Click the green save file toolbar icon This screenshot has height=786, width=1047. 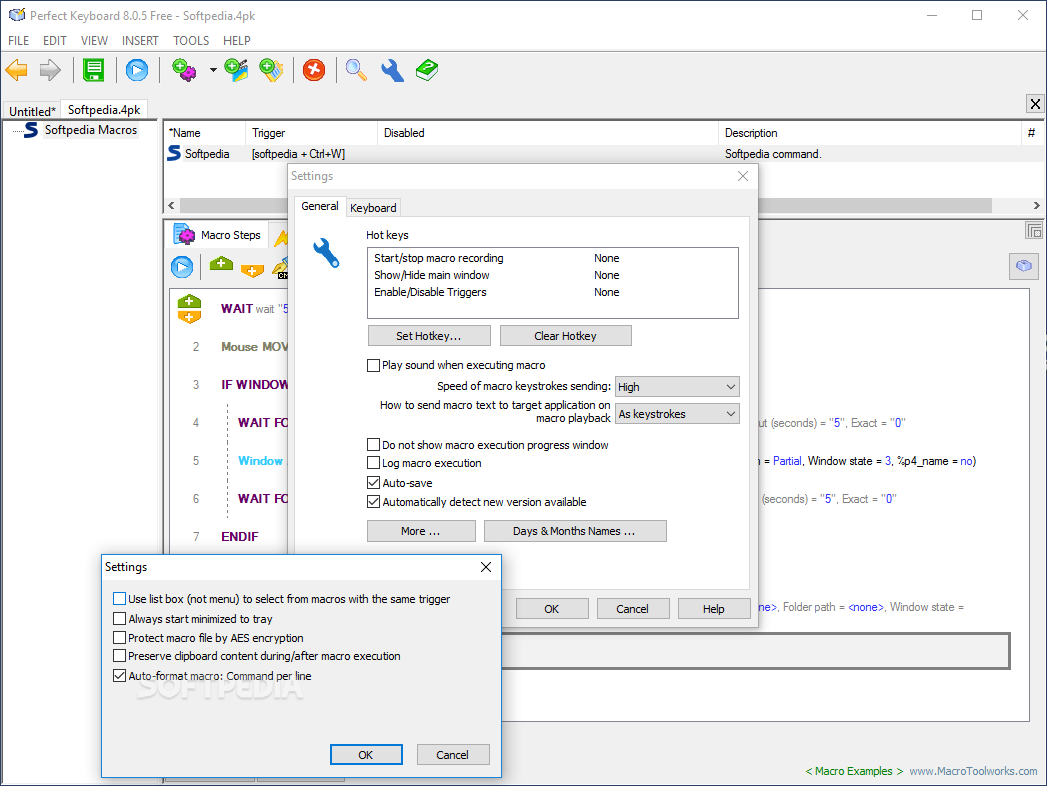(93, 70)
